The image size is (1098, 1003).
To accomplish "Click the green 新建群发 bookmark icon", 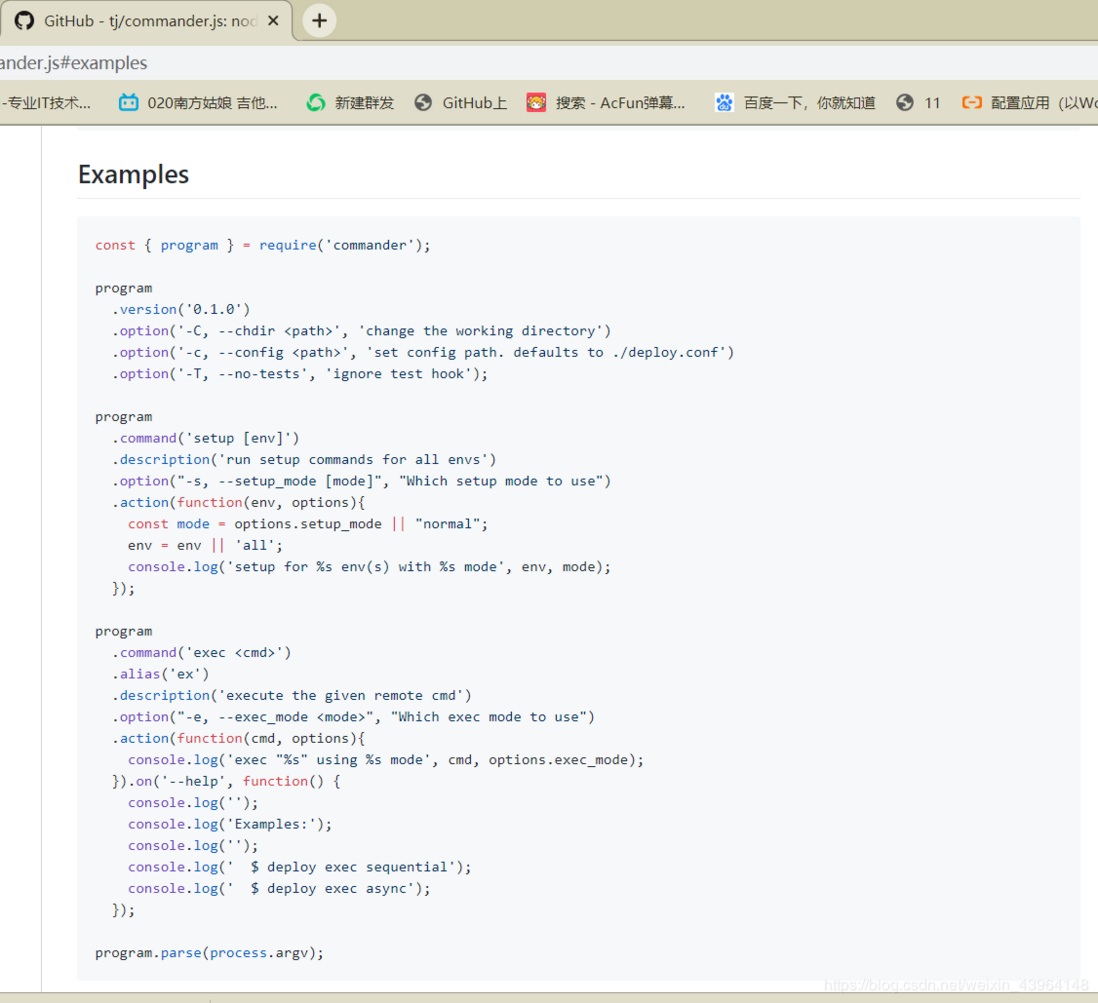I will click(x=316, y=103).
